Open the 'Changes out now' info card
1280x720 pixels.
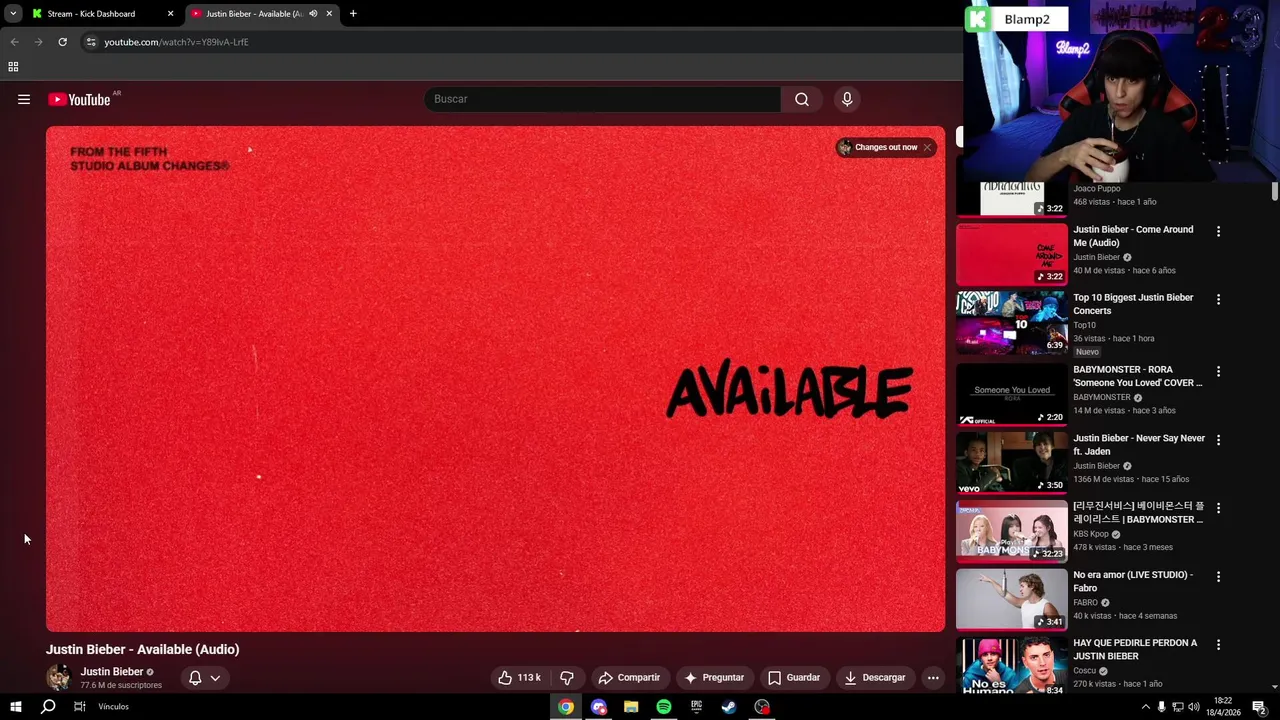tap(878, 147)
